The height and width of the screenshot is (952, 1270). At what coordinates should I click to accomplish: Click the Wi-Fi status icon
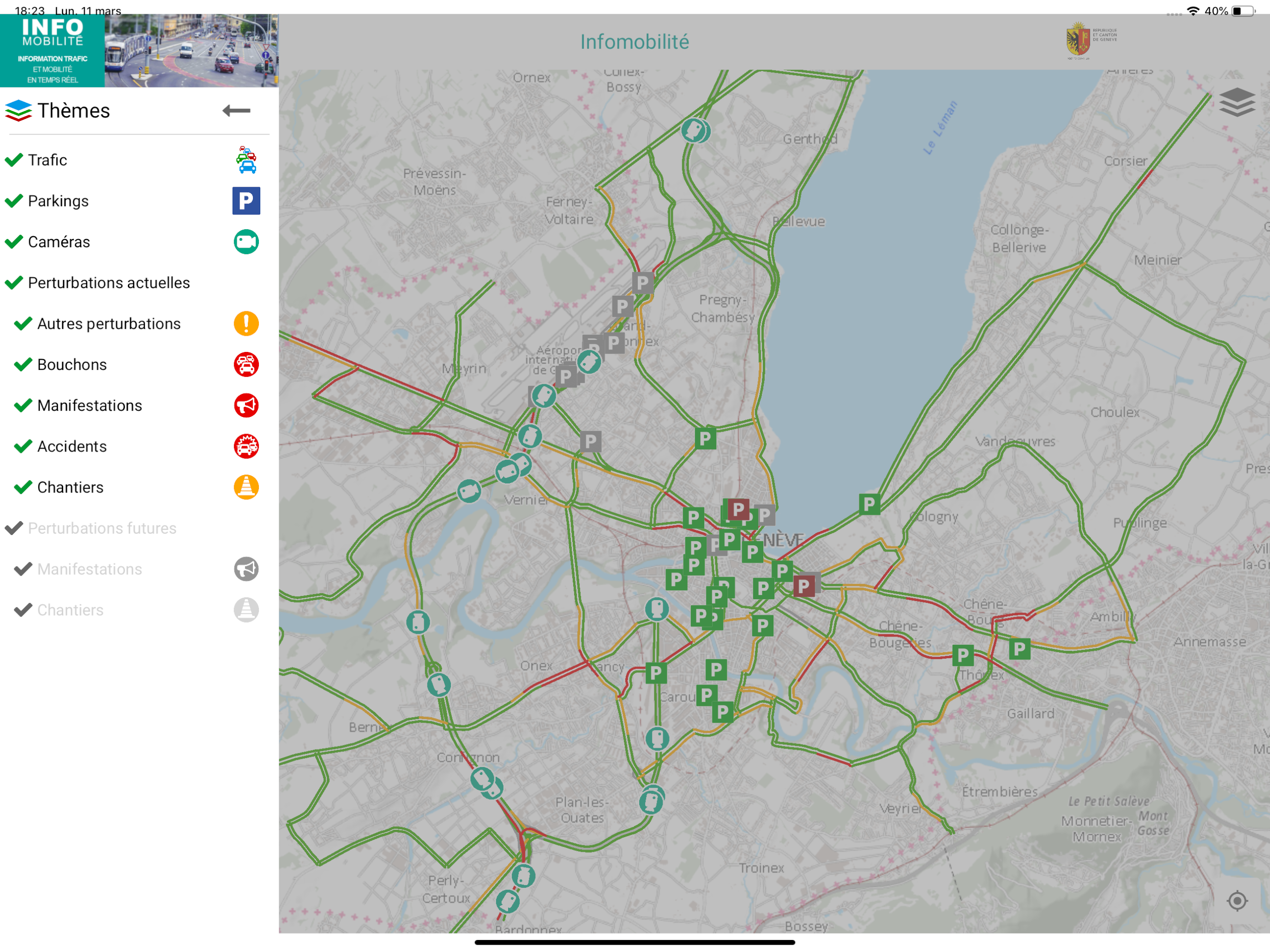click(x=1193, y=11)
